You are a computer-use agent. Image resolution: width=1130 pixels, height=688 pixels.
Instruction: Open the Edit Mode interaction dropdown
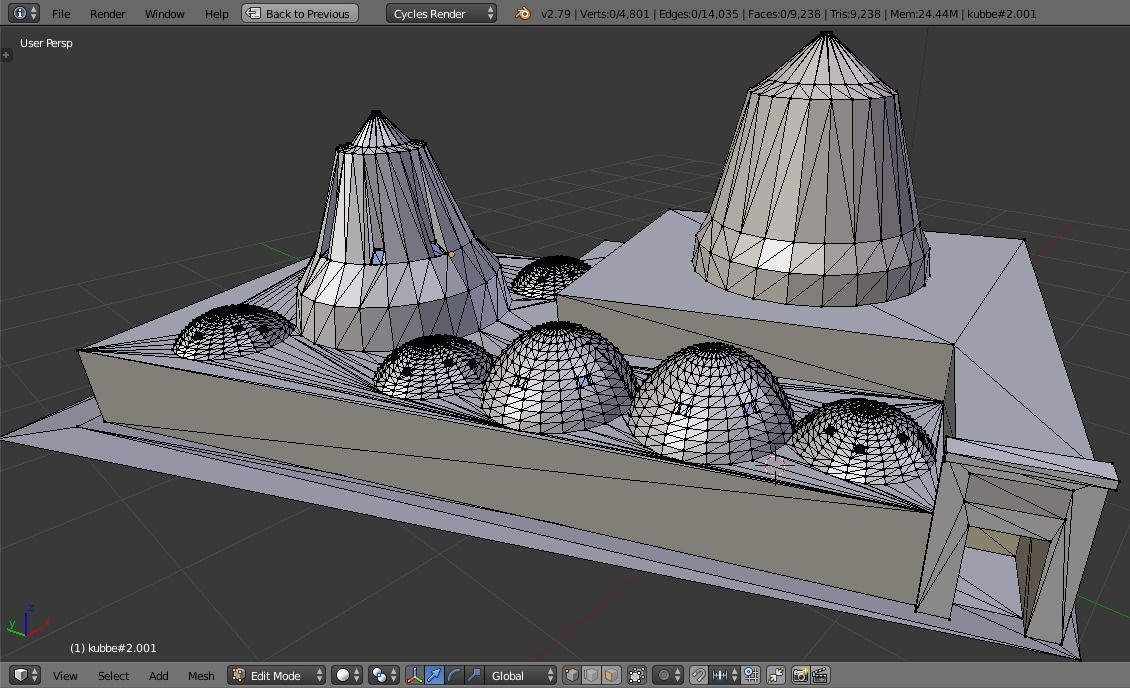[277, 675]
